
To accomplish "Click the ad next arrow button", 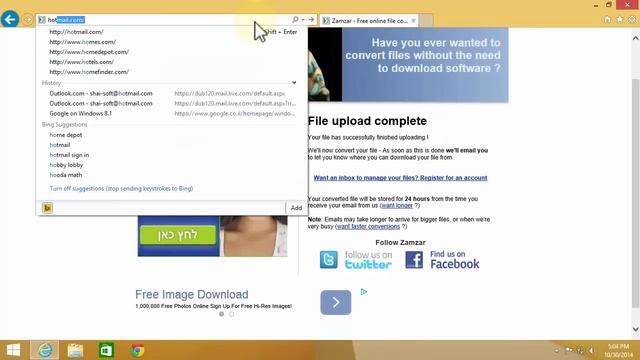I will coord(336,302).
